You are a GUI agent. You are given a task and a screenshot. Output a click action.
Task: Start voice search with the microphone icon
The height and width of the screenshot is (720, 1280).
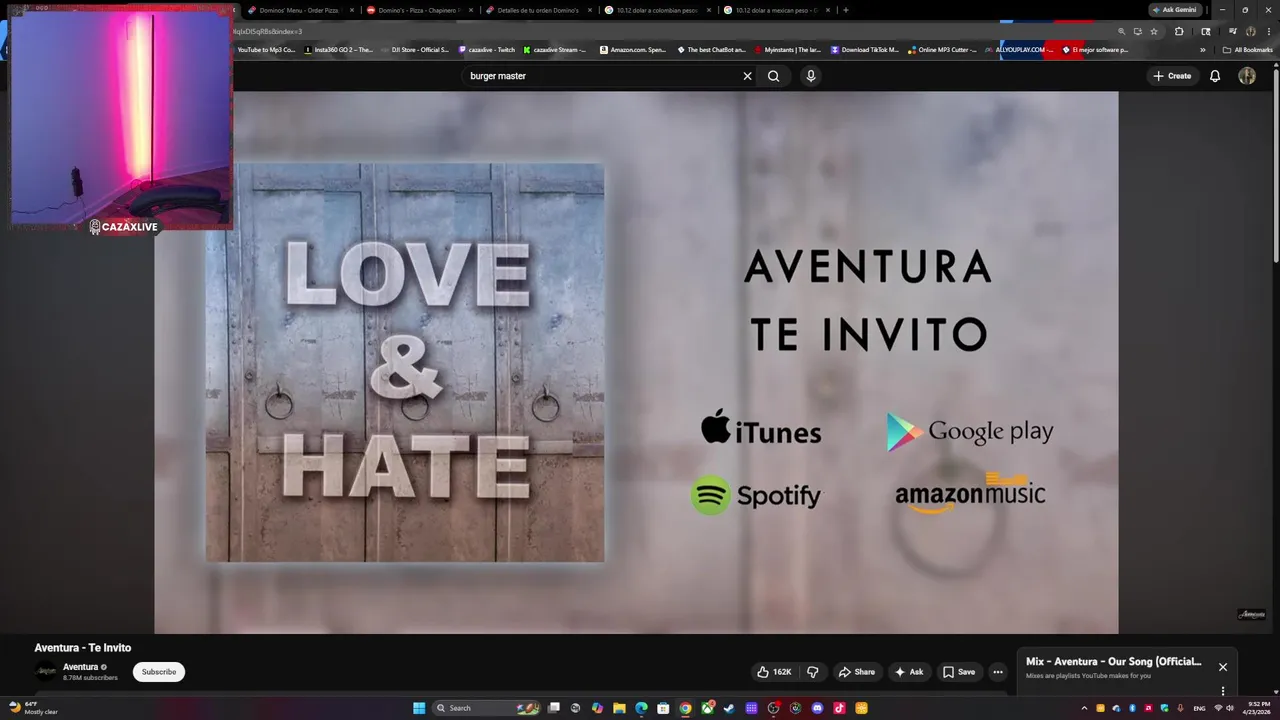click(x=811, y=76)
